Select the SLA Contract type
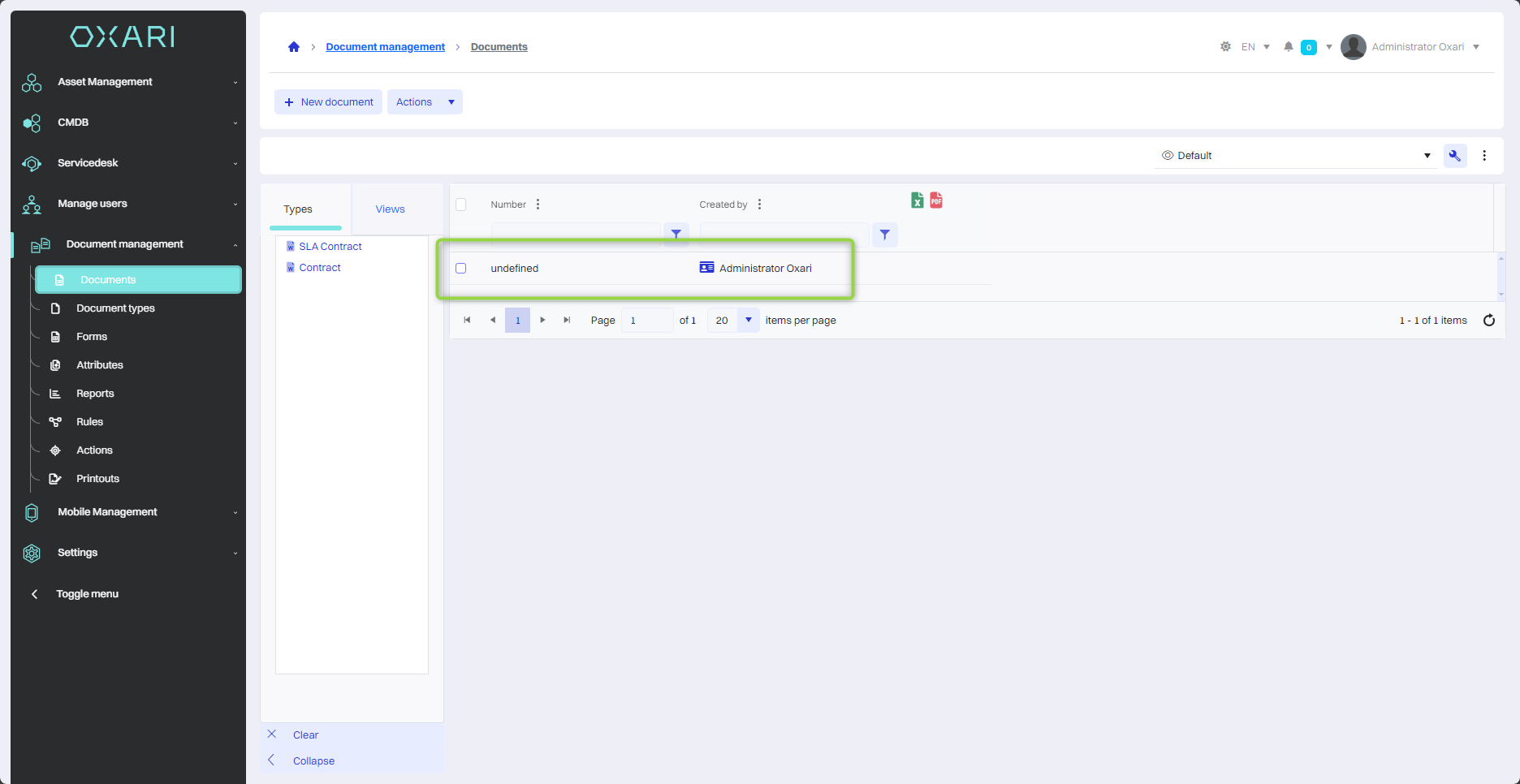This screenshot has height=784, width=1520. click(330, 247)
